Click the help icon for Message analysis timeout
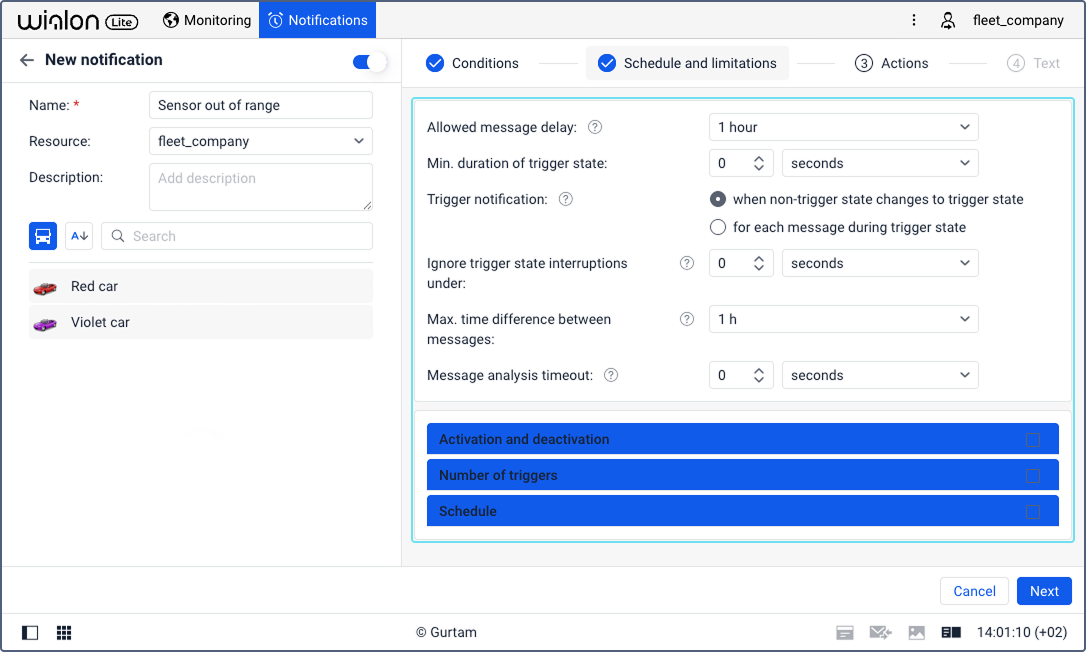 click(x=611, y=375)
